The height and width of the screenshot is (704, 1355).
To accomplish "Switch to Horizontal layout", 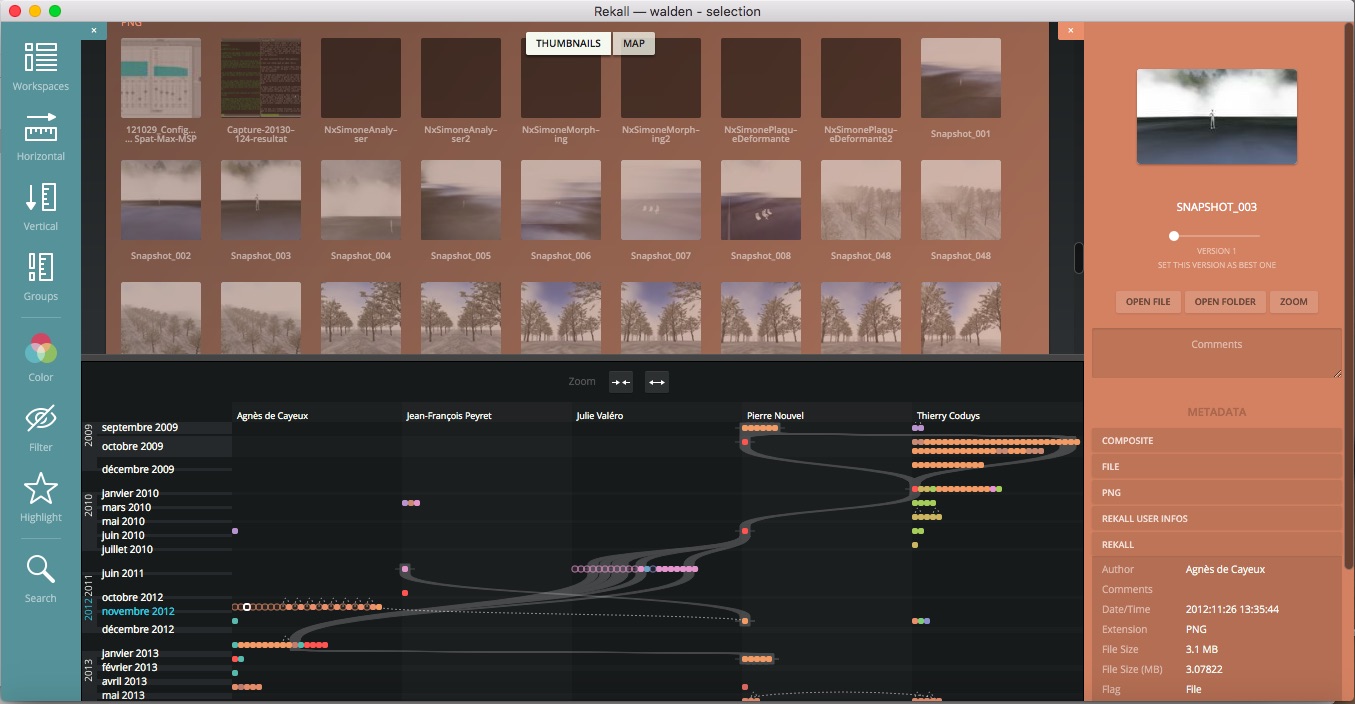I will (x=41, y=136).
